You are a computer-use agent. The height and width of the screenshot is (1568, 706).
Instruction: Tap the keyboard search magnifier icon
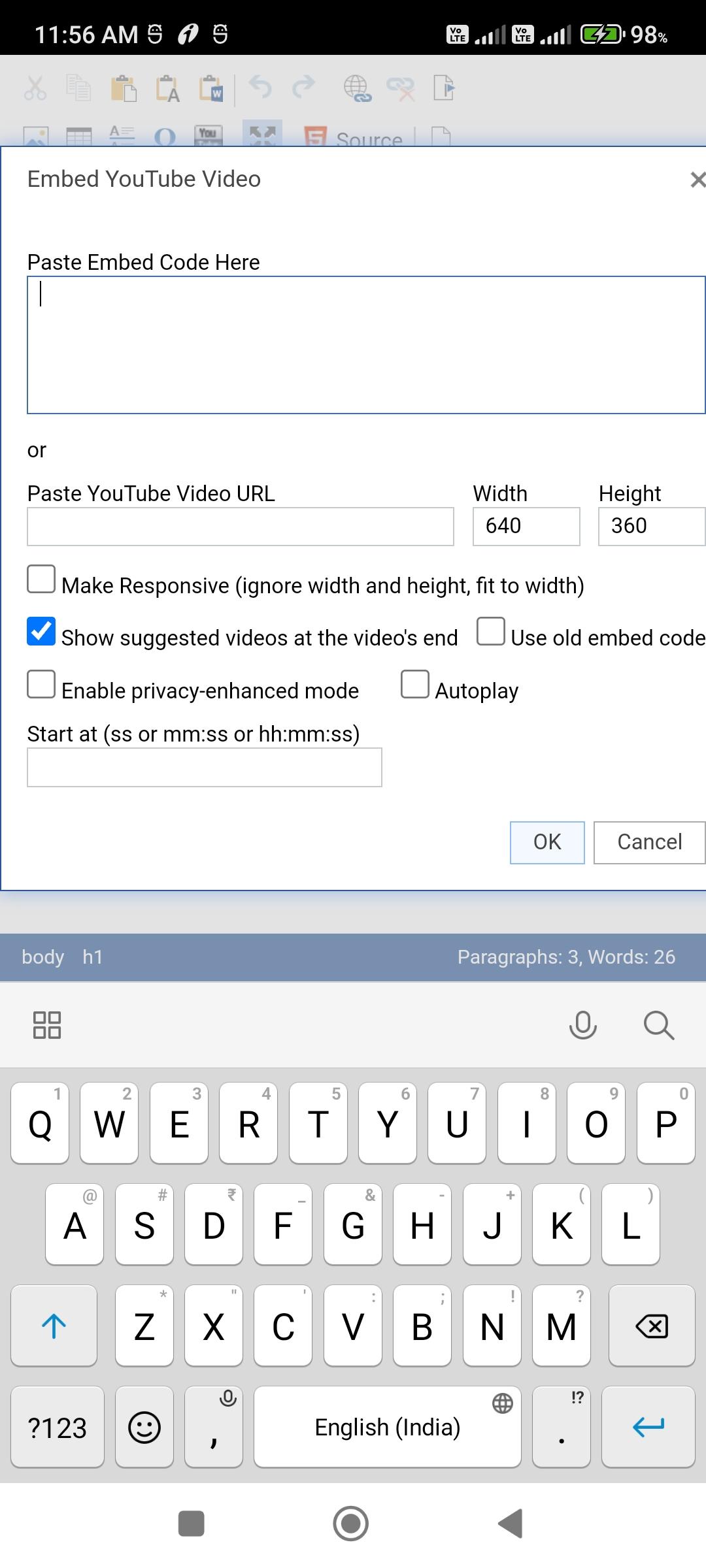(x=658, y=1025)
